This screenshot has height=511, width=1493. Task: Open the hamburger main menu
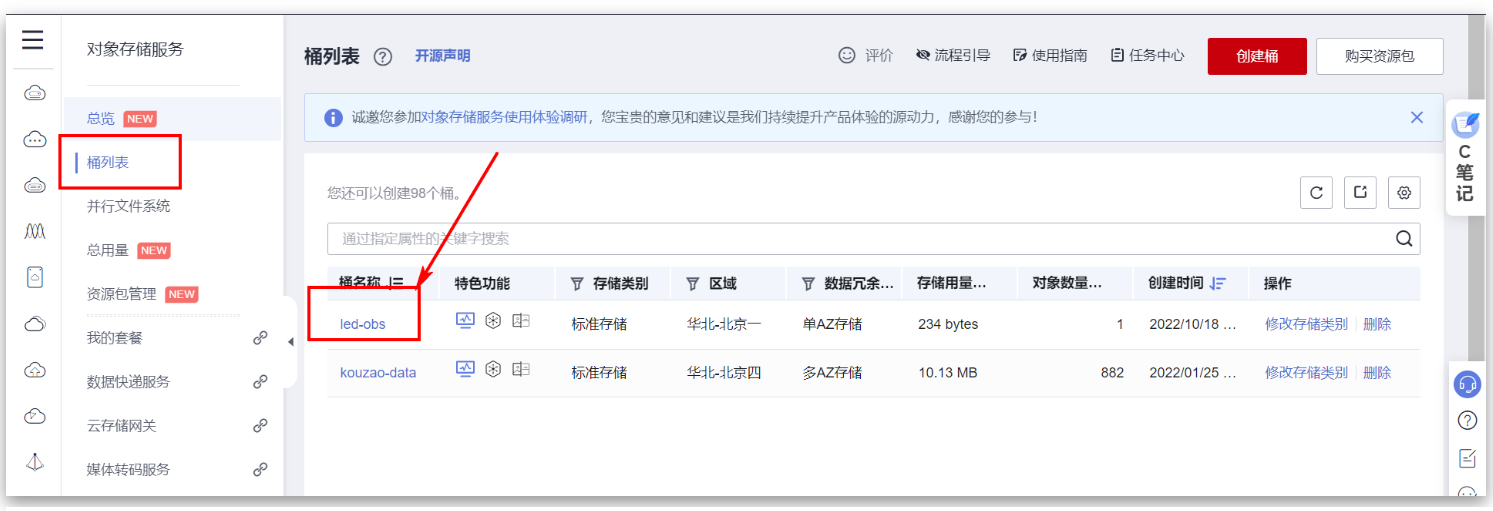point(33,40)
